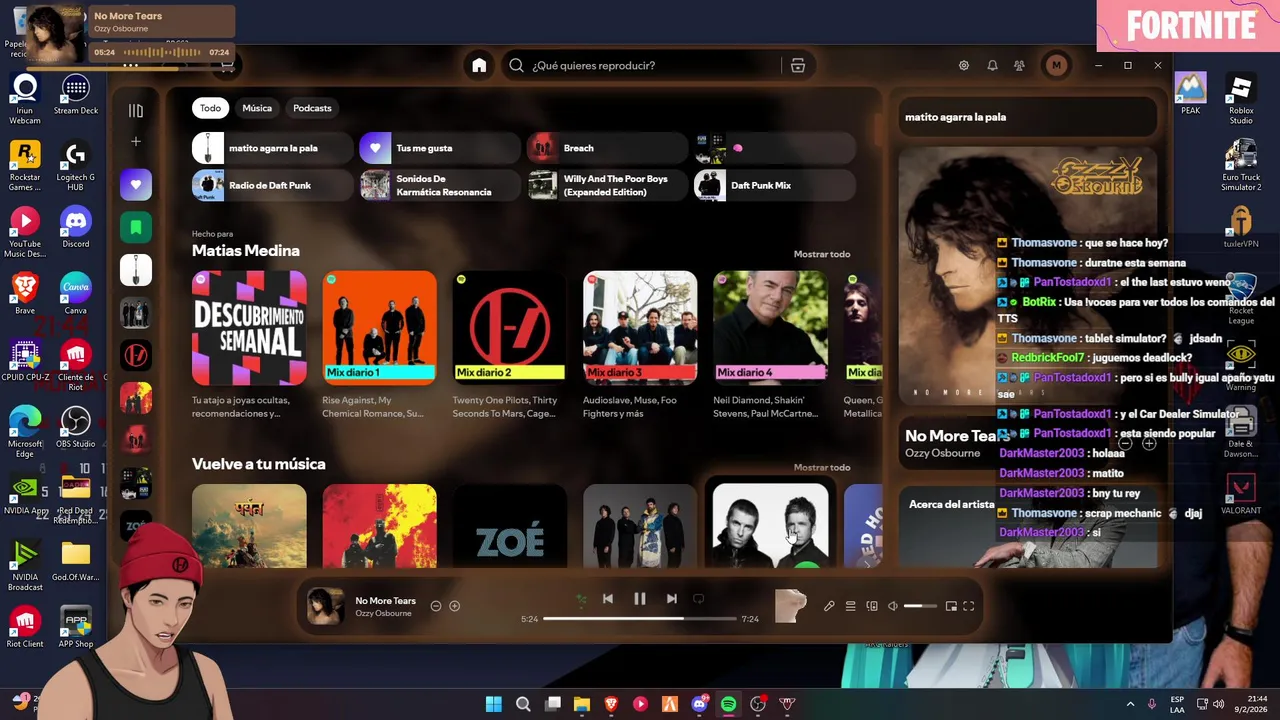The height and width of the screenshot is (720, 1280).
Task: Open Sonidos De Karmática Resonancia shortcut
Action: (x=440, y=185)
